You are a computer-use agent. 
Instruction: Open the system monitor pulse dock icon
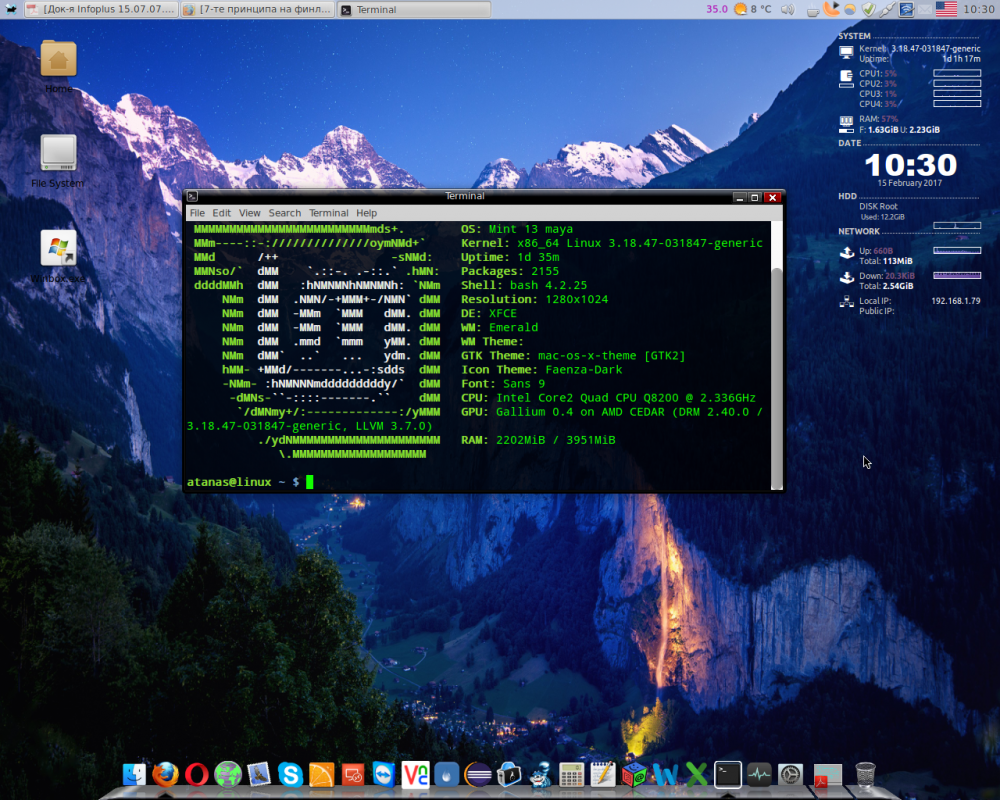click(759, 774)
